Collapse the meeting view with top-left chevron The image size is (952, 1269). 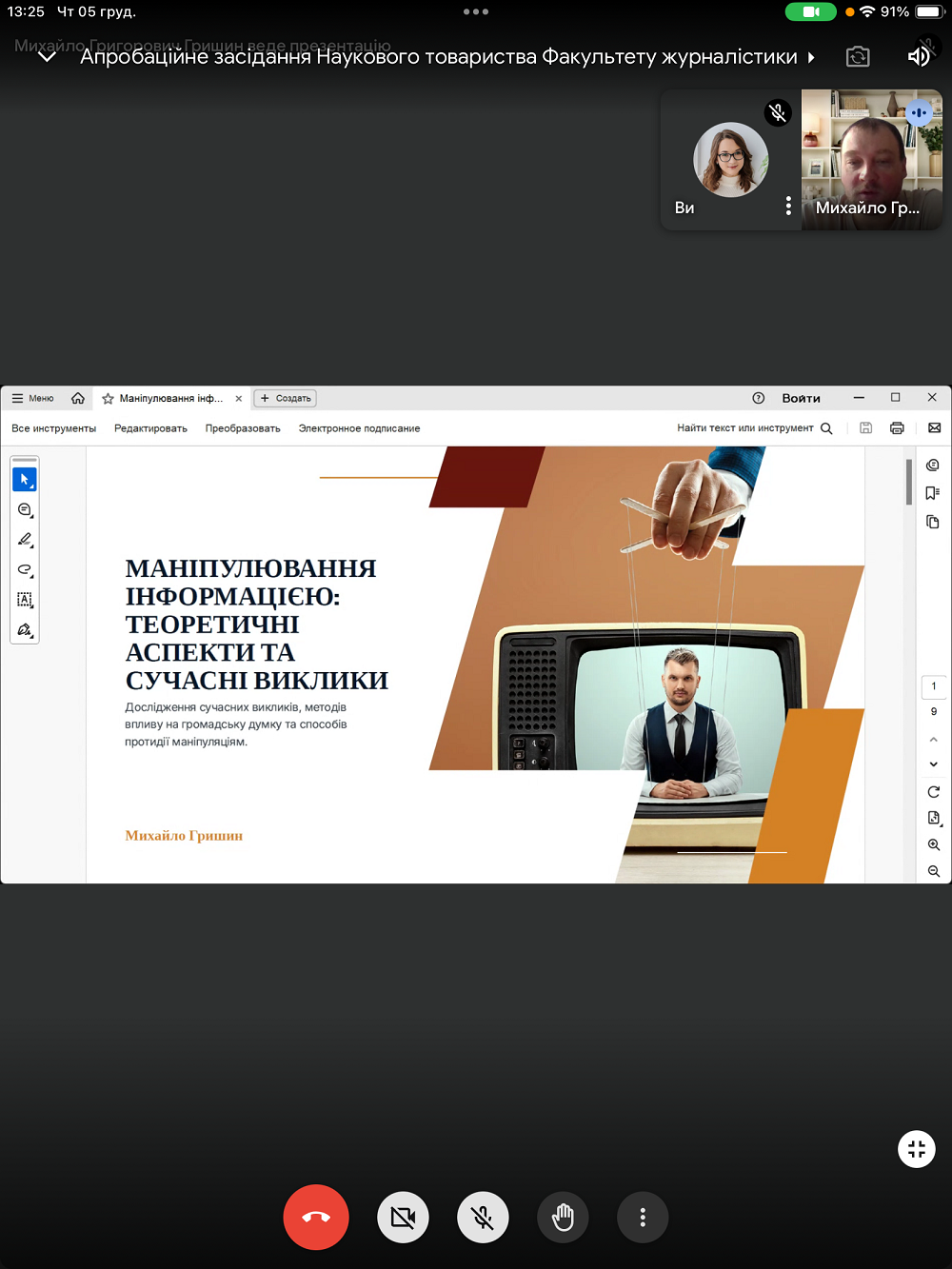click(x=46, y=57)
